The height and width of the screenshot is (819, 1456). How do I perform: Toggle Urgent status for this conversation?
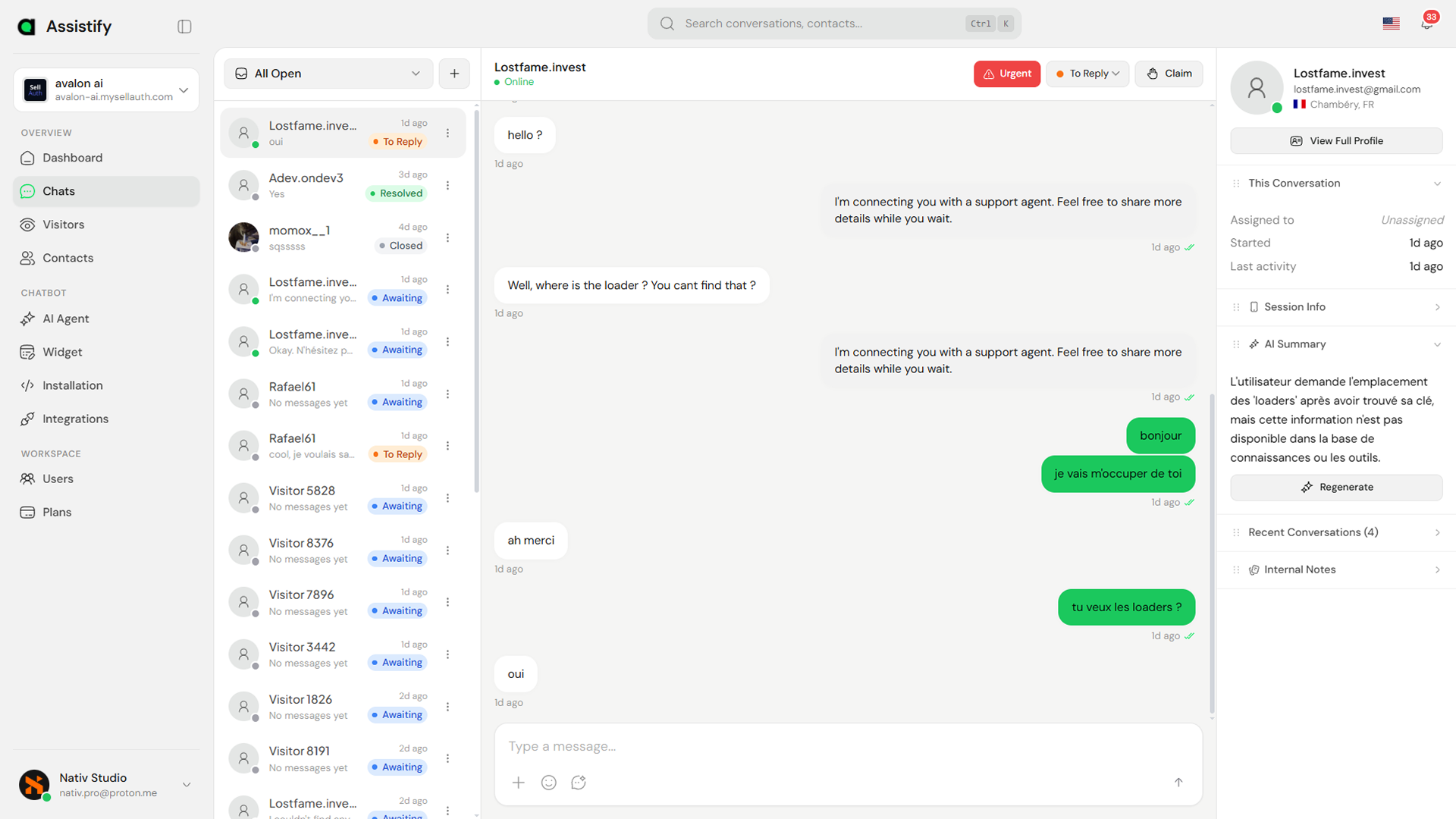coord(1006,74)
